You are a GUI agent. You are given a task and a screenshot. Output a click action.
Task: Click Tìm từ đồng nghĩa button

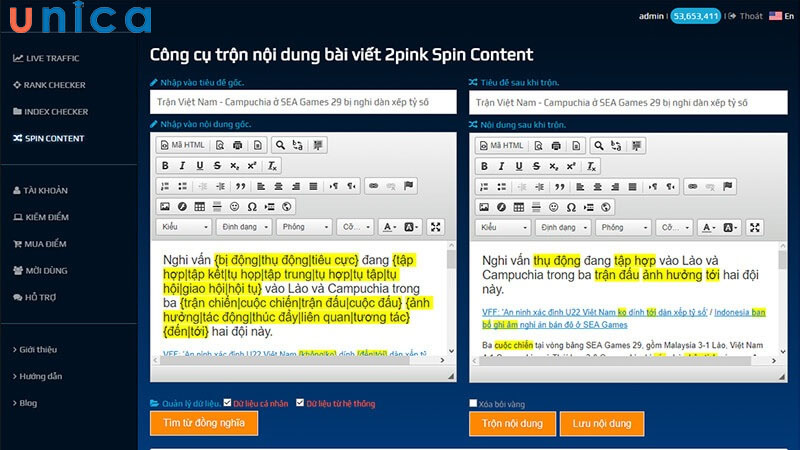click(x=204, y=423)
